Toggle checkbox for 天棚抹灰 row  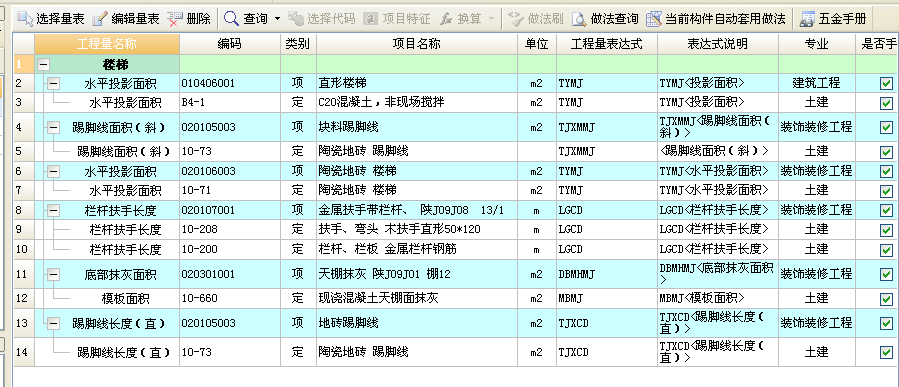[886, 275]
